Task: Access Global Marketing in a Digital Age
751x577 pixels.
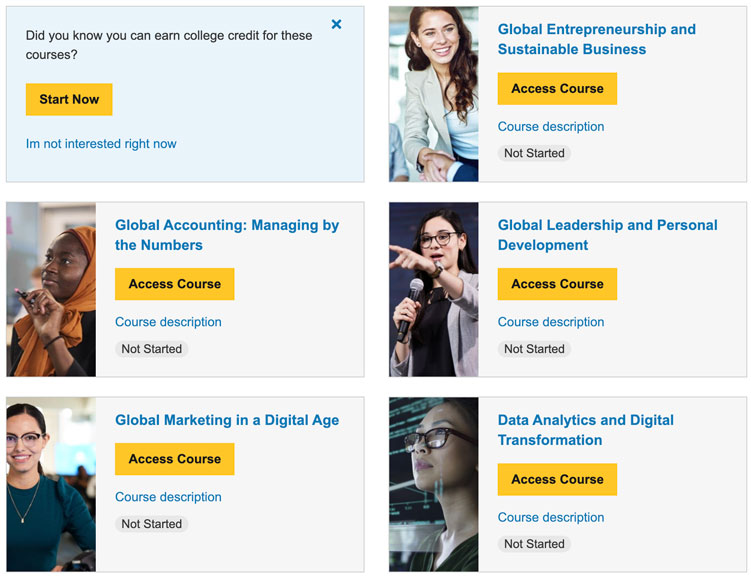Action: click(174, 459)
